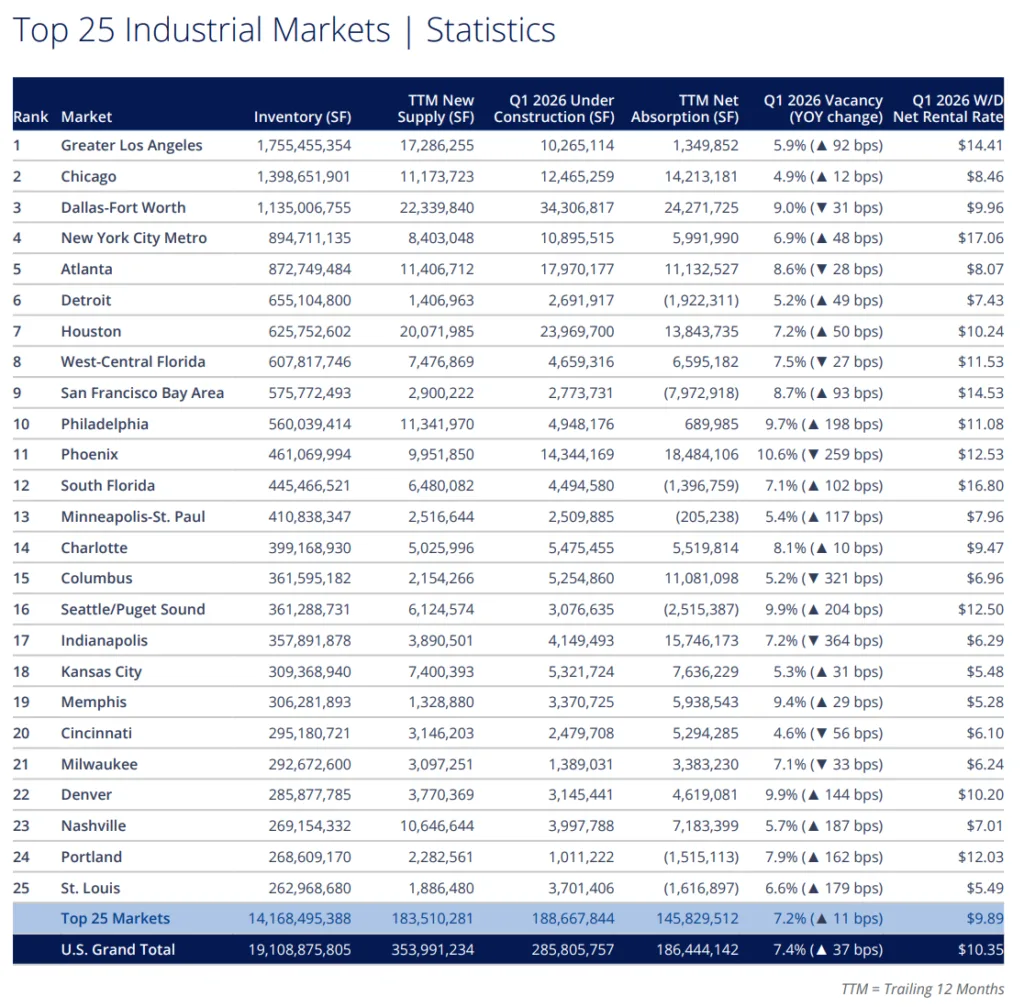Screen dimensions: 1024x1007
Task: Select the 'Minneapolis-St. Paul' market name
Action: [x=133, y=517]
